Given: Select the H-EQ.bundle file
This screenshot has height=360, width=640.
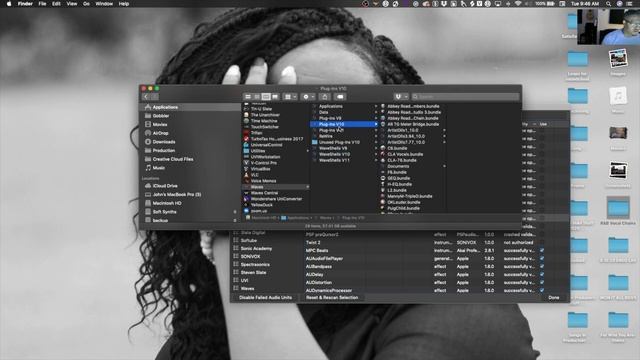Looking at the screenshot, I should 399,184.
